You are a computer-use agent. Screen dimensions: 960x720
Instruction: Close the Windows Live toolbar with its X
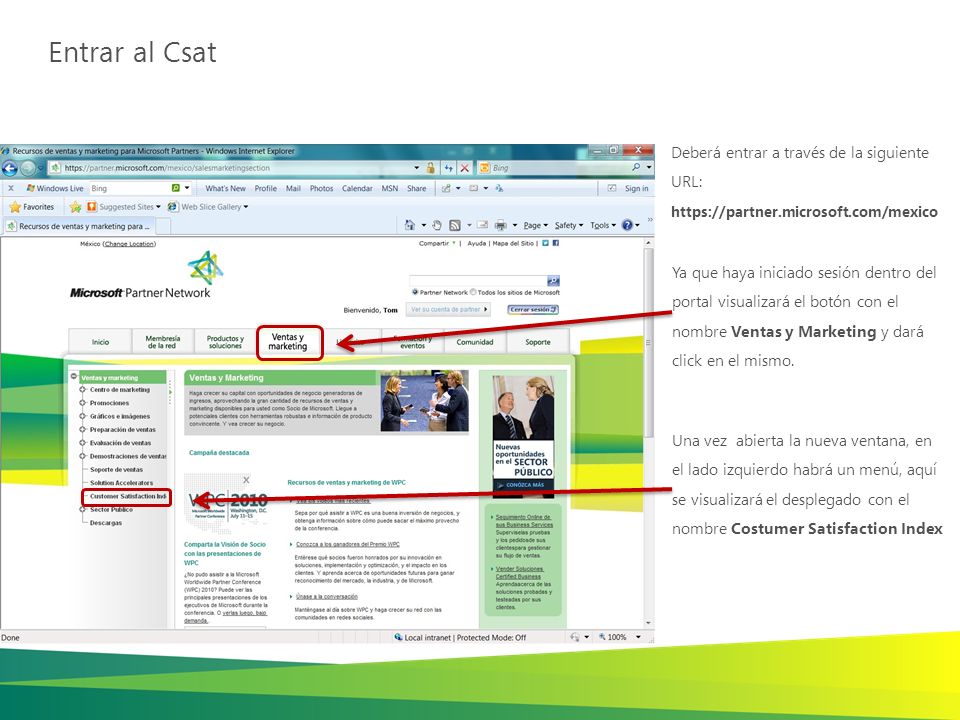[x=10, y=188]
